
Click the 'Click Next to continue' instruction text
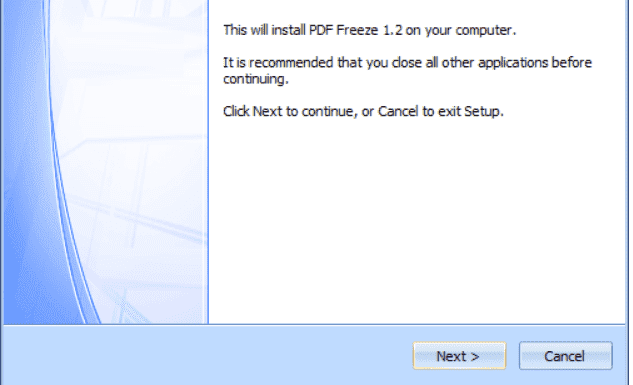pos(363,111)
